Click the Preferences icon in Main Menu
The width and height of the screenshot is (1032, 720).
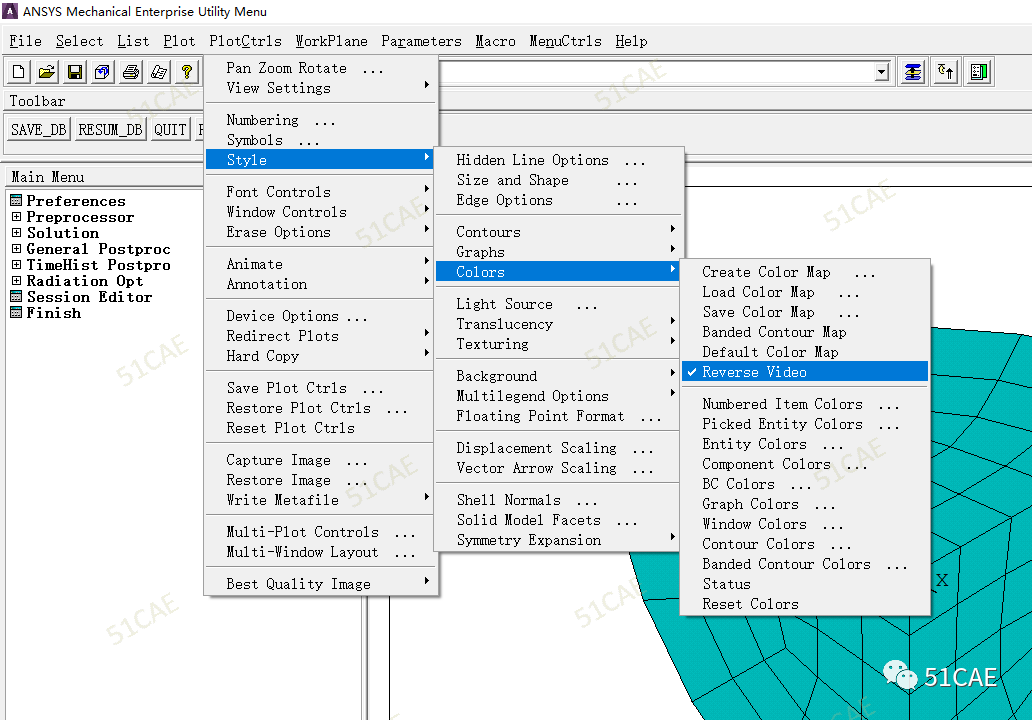pyautogui.click(x=16, y=201)
